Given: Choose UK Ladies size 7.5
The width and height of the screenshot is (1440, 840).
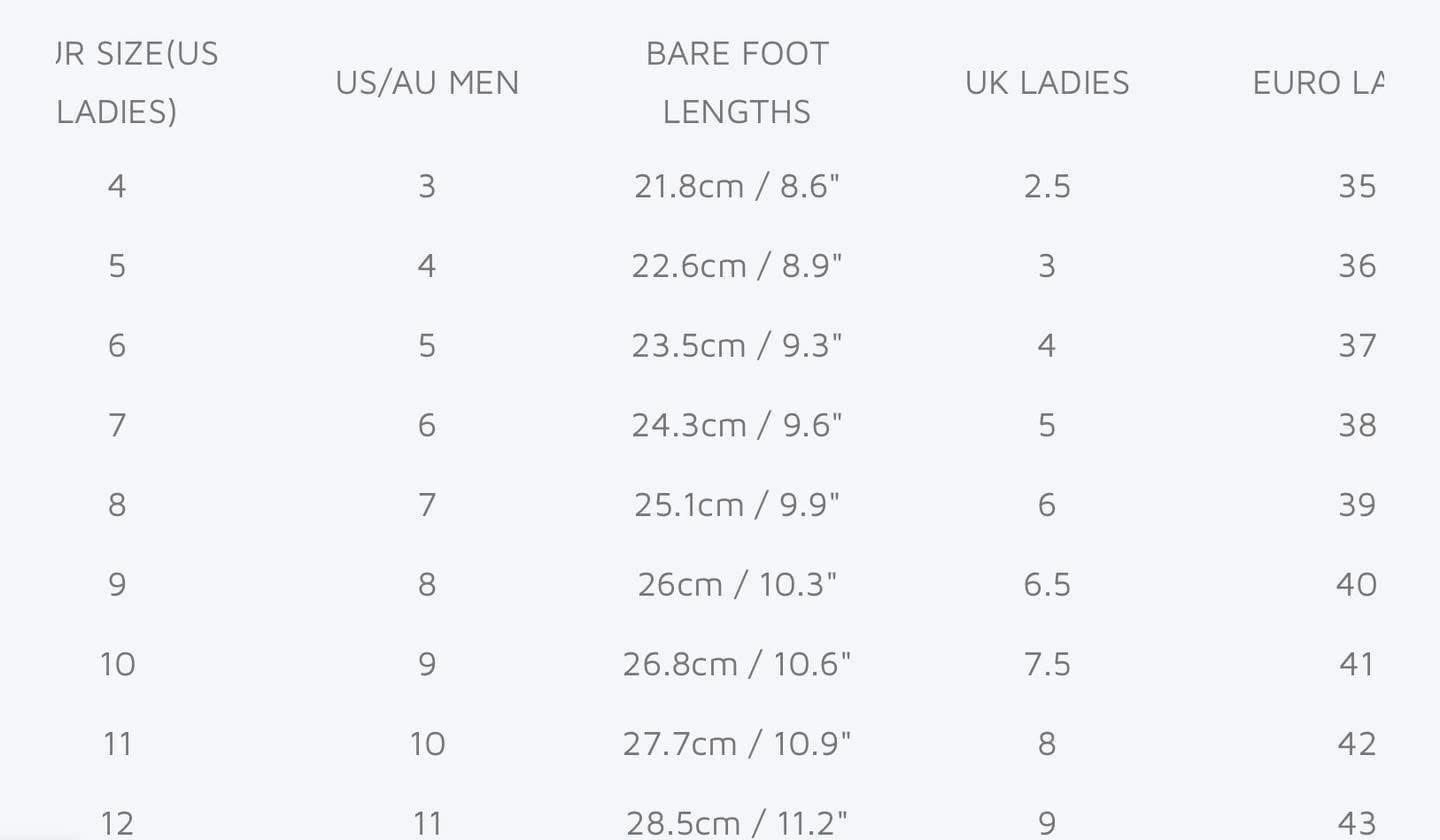Looking at the screenshot, I should coord(1047,665).
